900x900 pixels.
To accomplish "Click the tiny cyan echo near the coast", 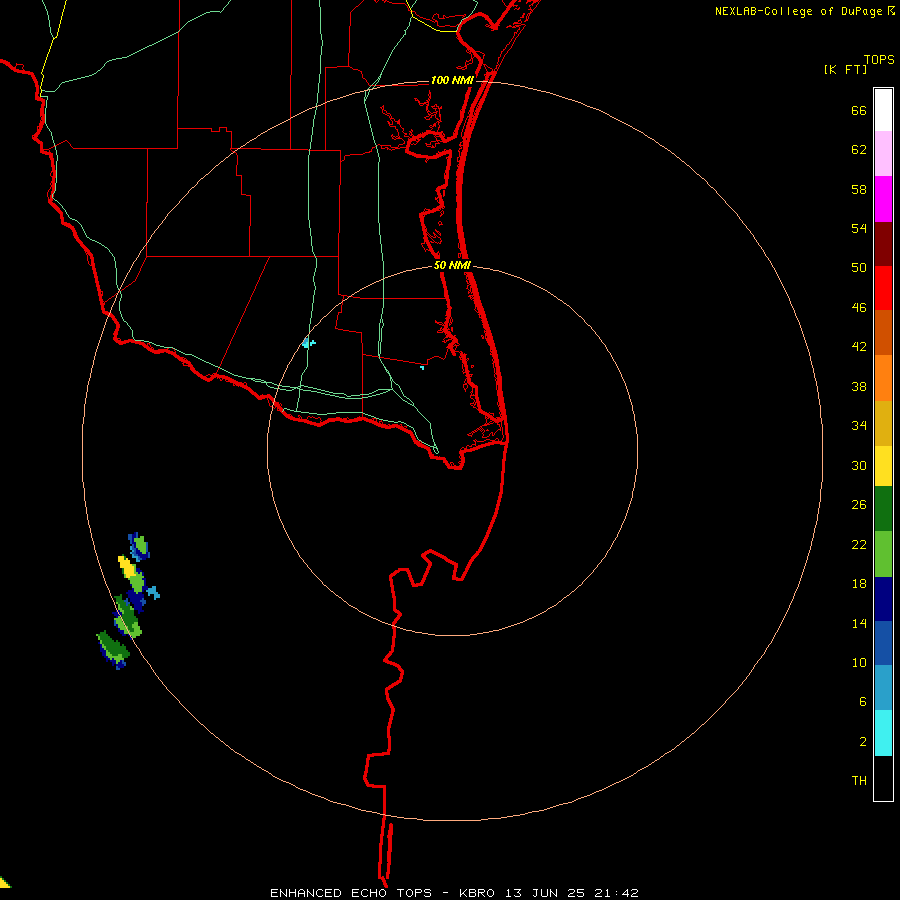I will point(422,367).
